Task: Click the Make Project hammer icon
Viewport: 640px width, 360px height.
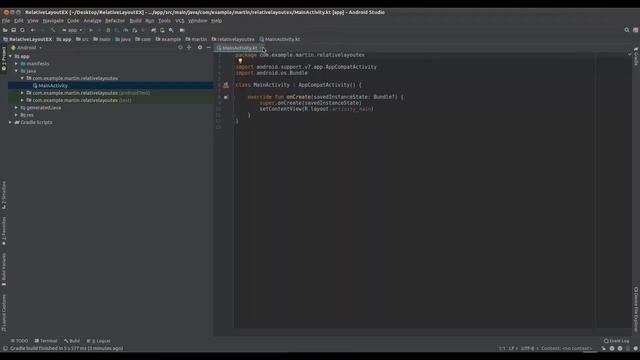Action: click(x=53, y=30)
